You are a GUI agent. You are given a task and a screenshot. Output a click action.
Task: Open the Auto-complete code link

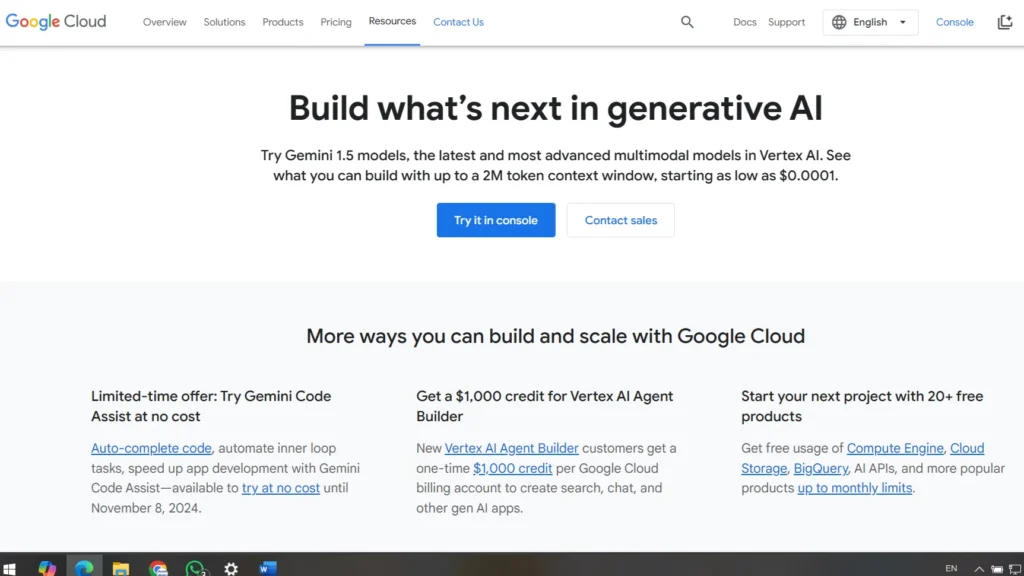[x=151, y=449]
